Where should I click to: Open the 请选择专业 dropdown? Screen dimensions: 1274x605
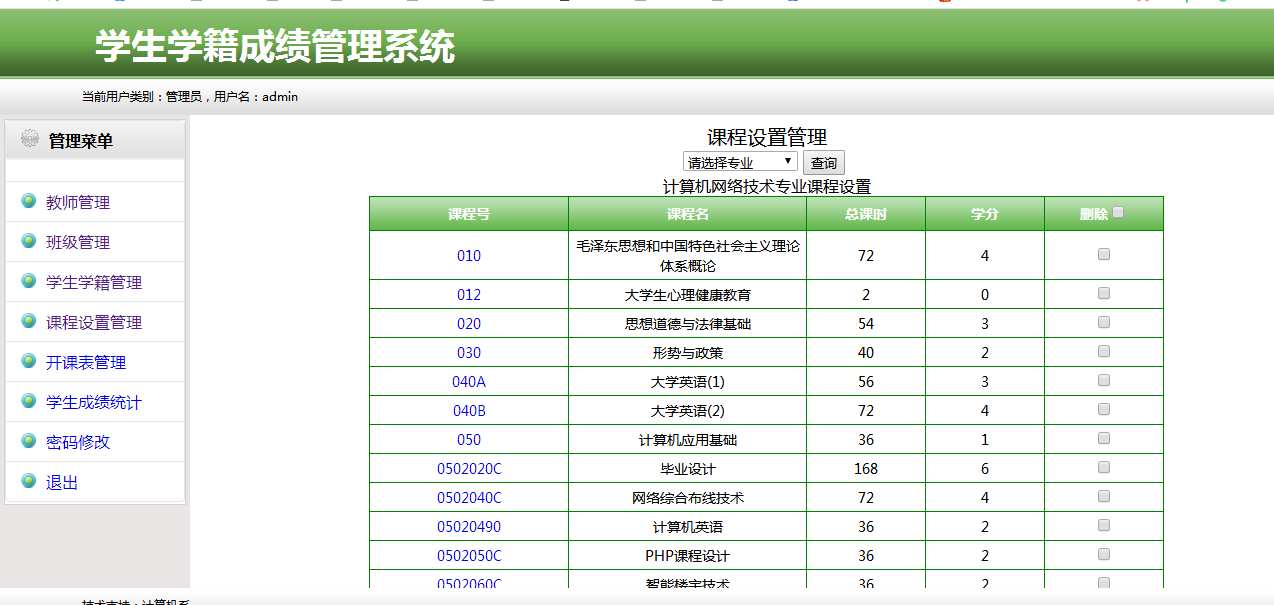click(x=740, y=162)
